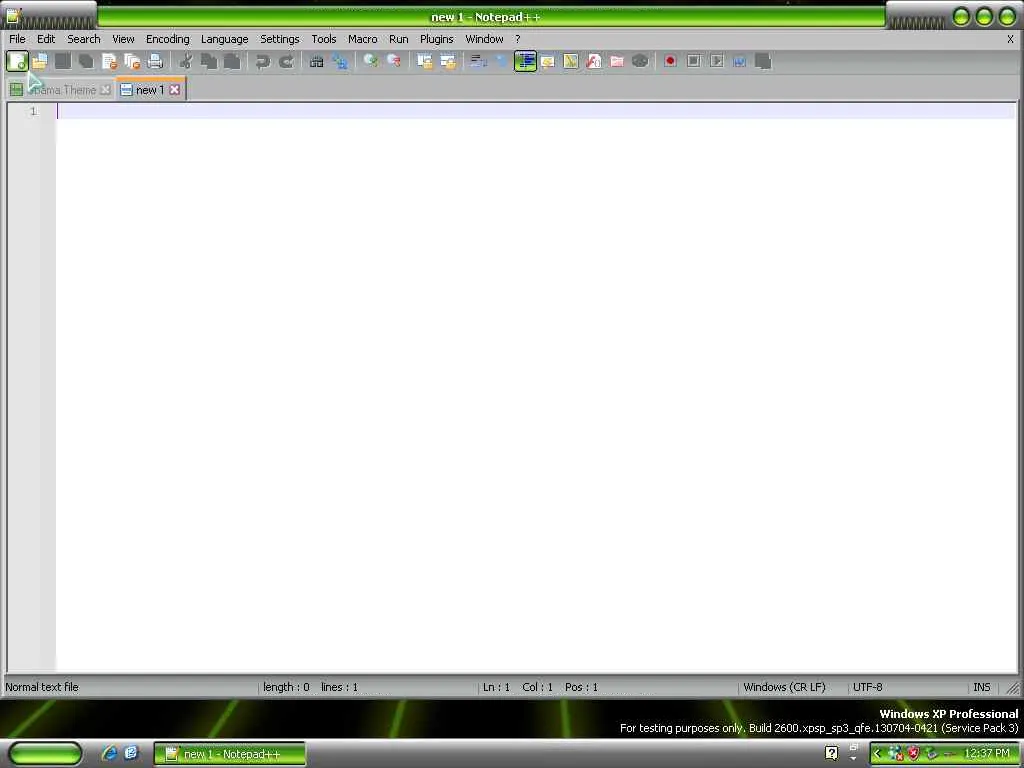The width and height of the screenshot is (1024, 768).
Task: Open the Document Map toolbar icon
Action: coord(571,61)
